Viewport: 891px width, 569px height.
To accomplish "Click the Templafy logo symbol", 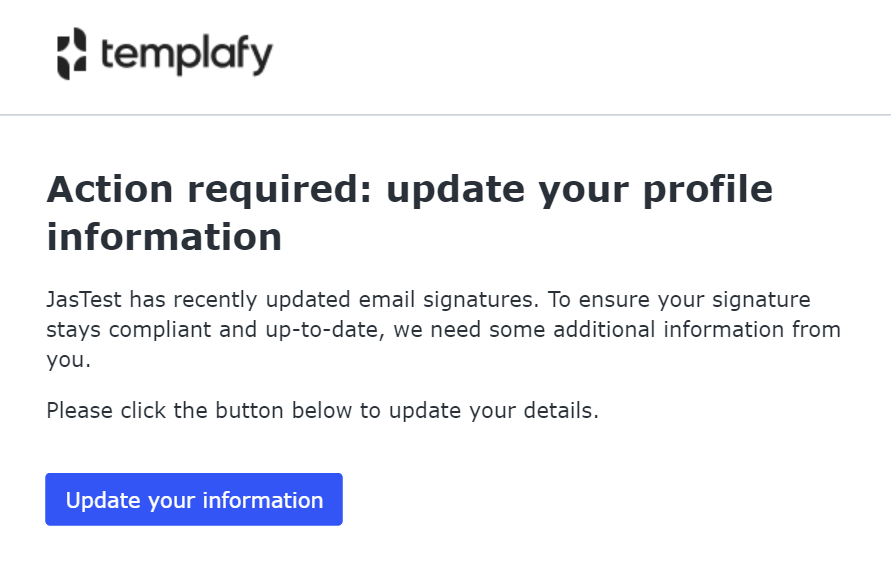I will [72, 53].
